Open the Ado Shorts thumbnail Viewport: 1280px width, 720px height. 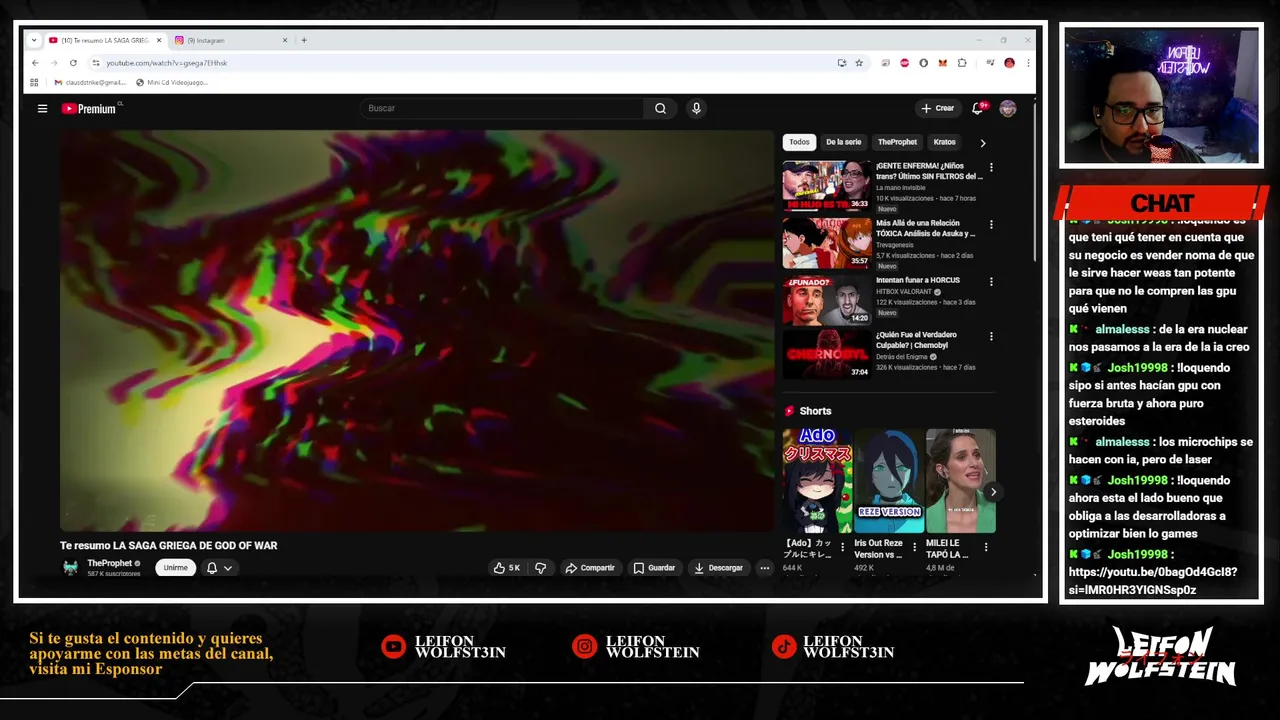[x=817, y=481]
